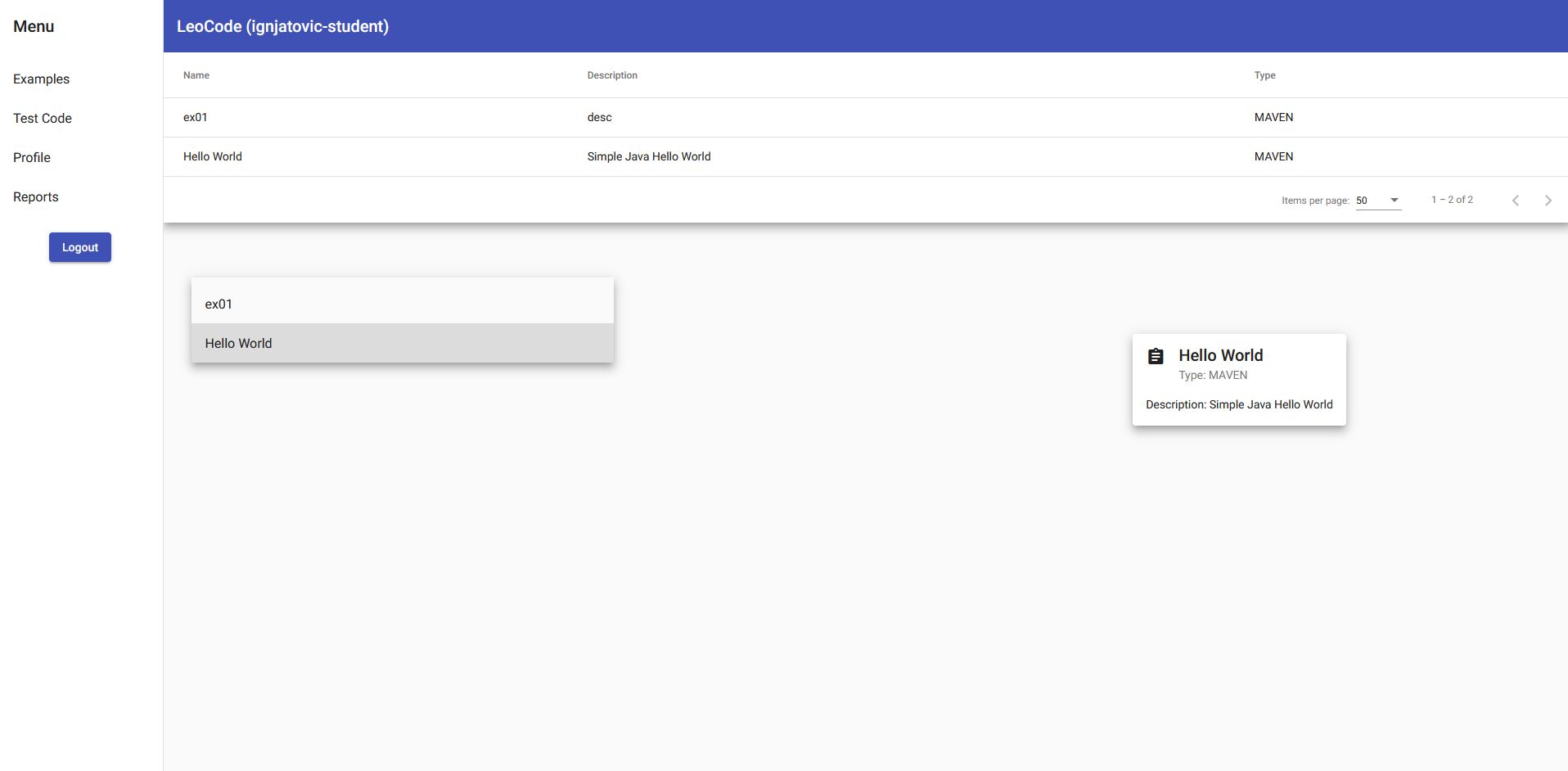Click the 'desc' description cell
Image resolution: width=1568 pixels, height=771 pixels.
[600, 117]
